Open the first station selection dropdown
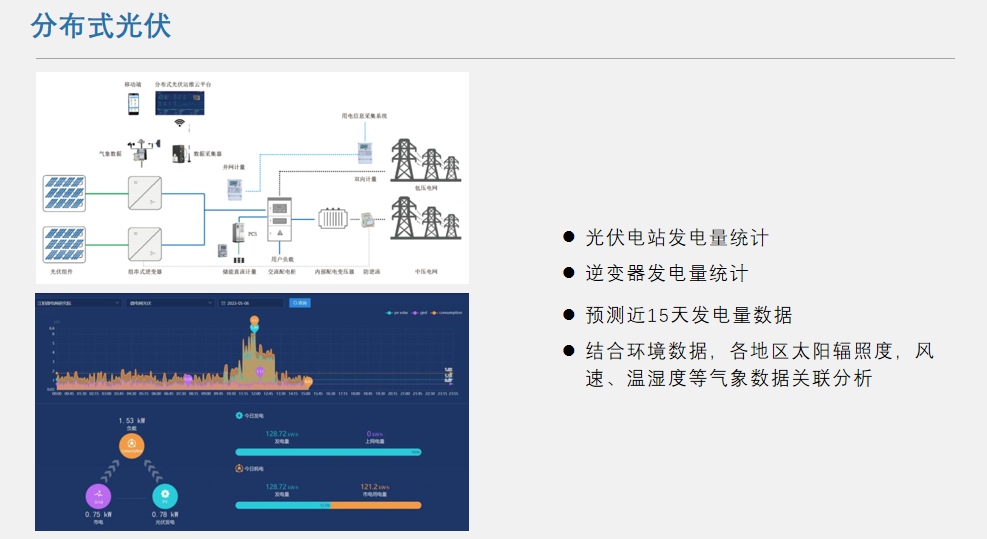Viewport: 987px width, 539px height. (x=78, y=302)
